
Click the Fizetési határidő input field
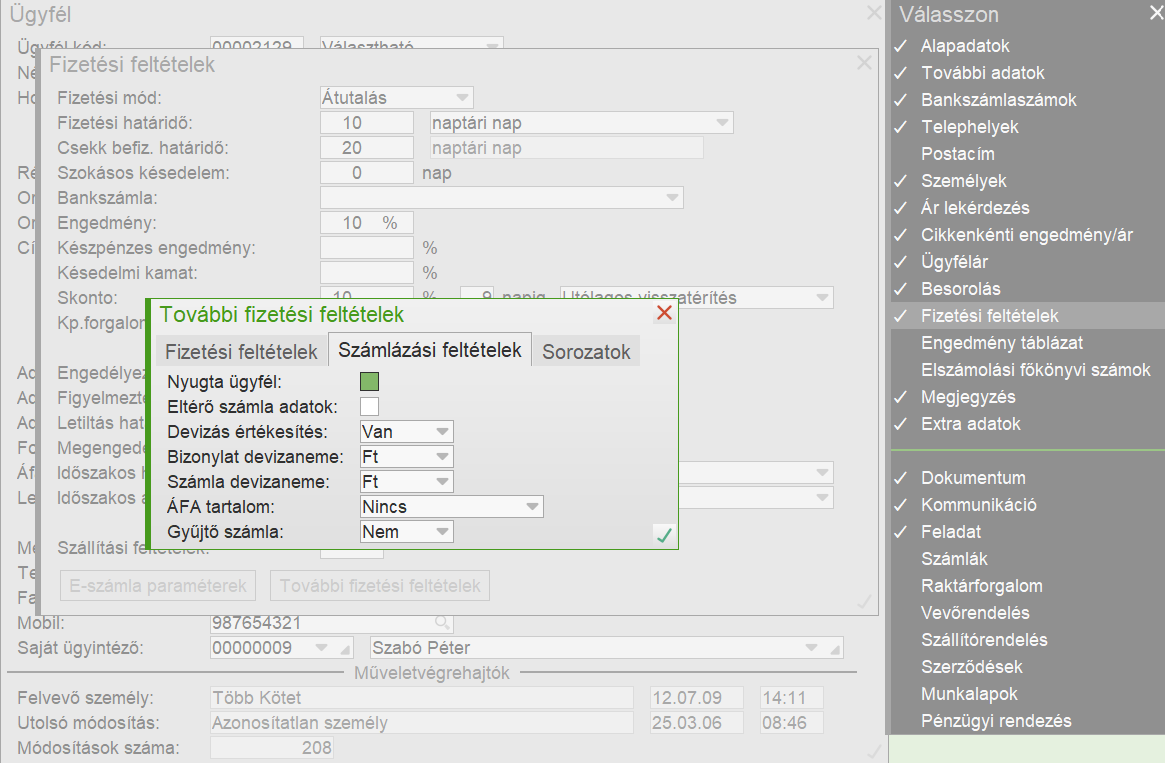366,123
